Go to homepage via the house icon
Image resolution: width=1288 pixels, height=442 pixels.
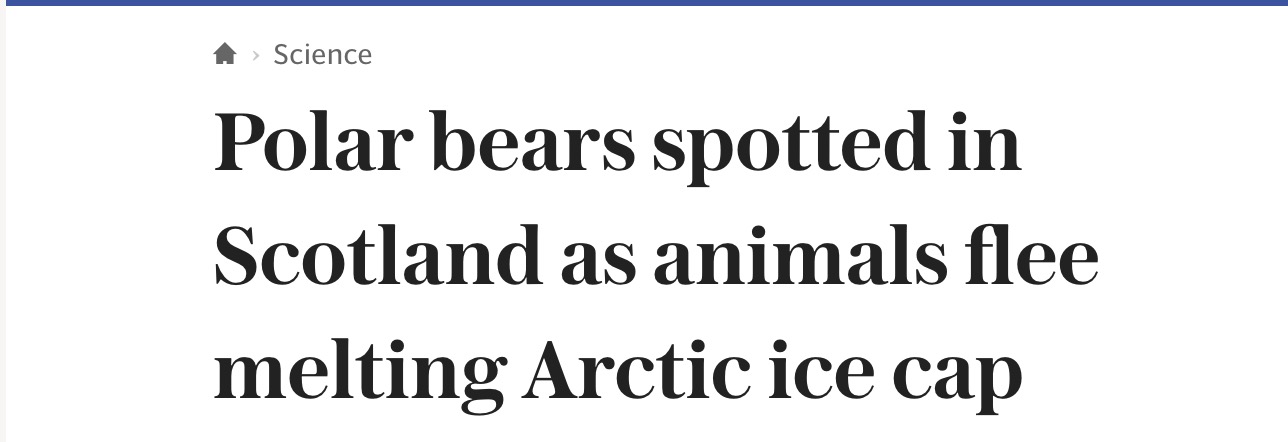(225, 54)
